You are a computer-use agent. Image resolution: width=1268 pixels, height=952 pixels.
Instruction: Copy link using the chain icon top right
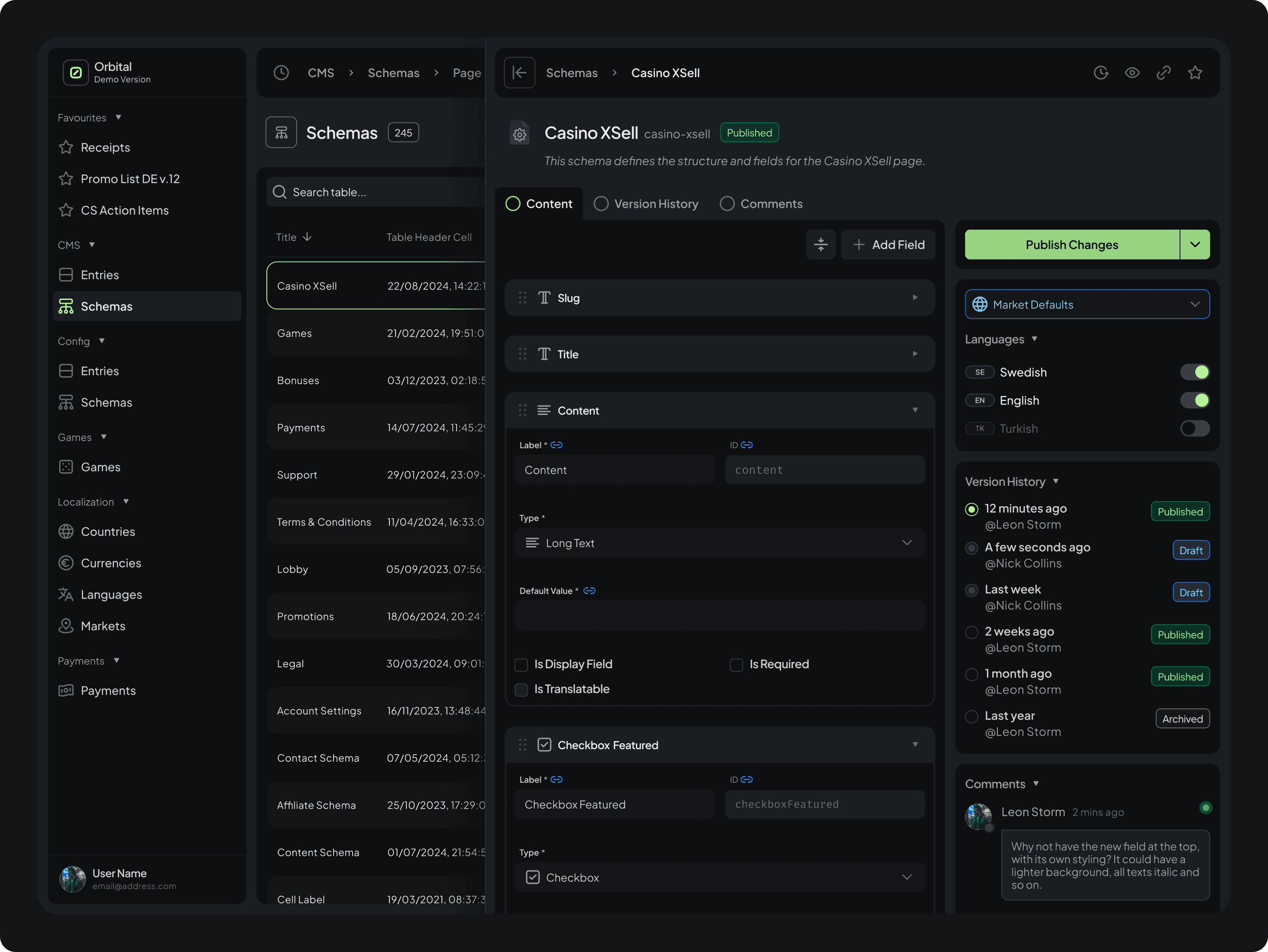tap(1164, 73)
